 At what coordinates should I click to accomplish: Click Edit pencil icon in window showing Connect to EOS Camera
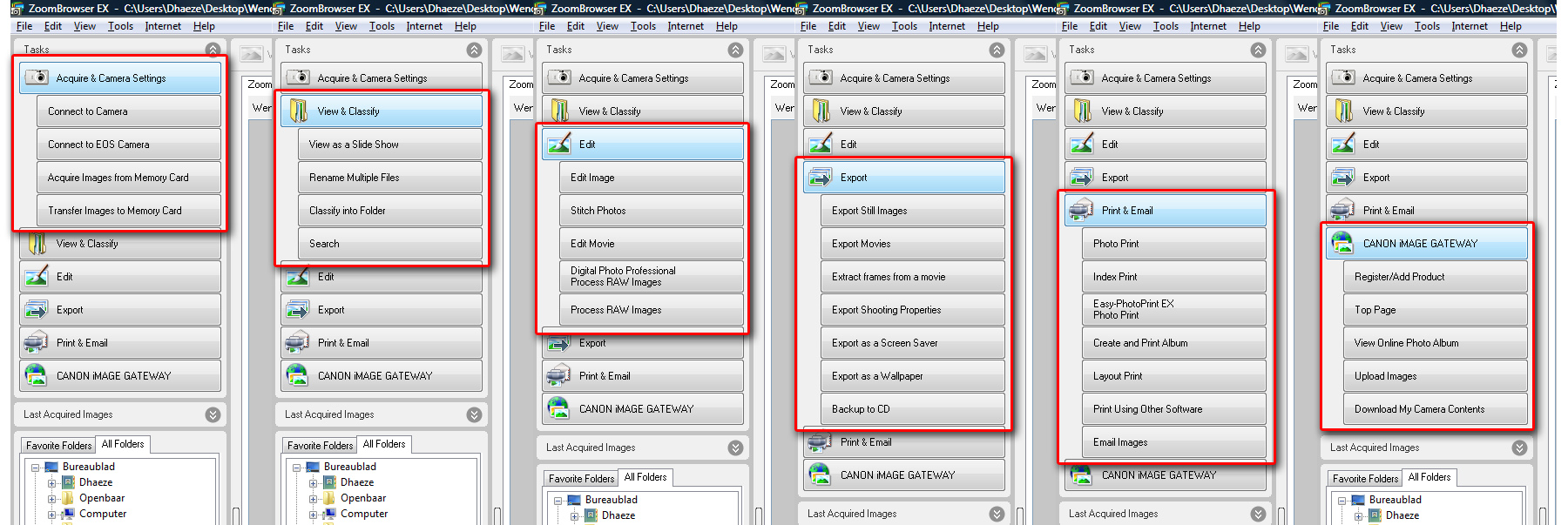(37, 276)
